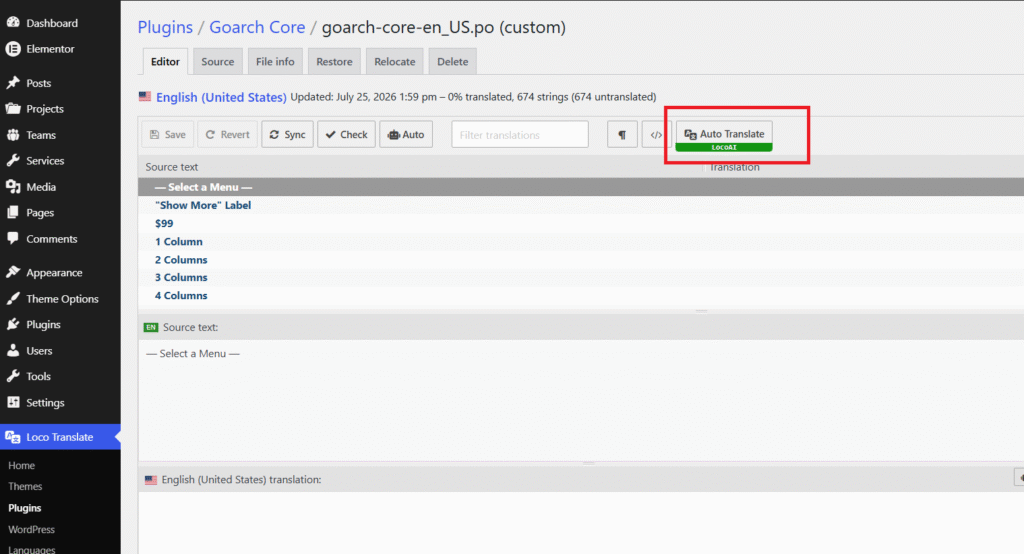The height and width of the screenshot is (554, 1024).
Task: Open the Media menu label
Action: (x=41, y=187)
